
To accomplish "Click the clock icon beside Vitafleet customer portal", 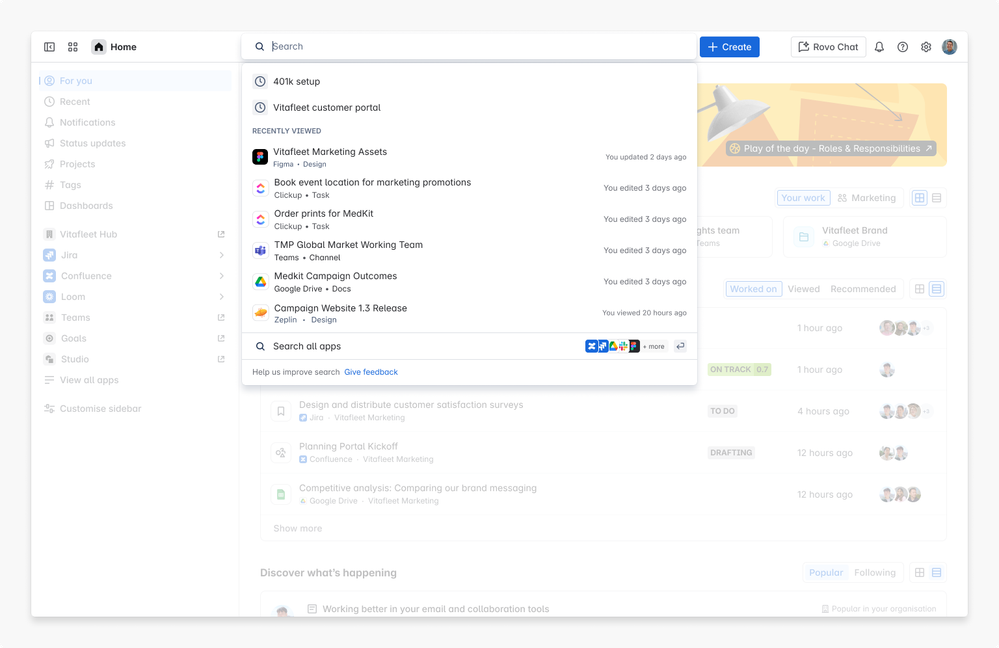I will (x=260, y=108).
